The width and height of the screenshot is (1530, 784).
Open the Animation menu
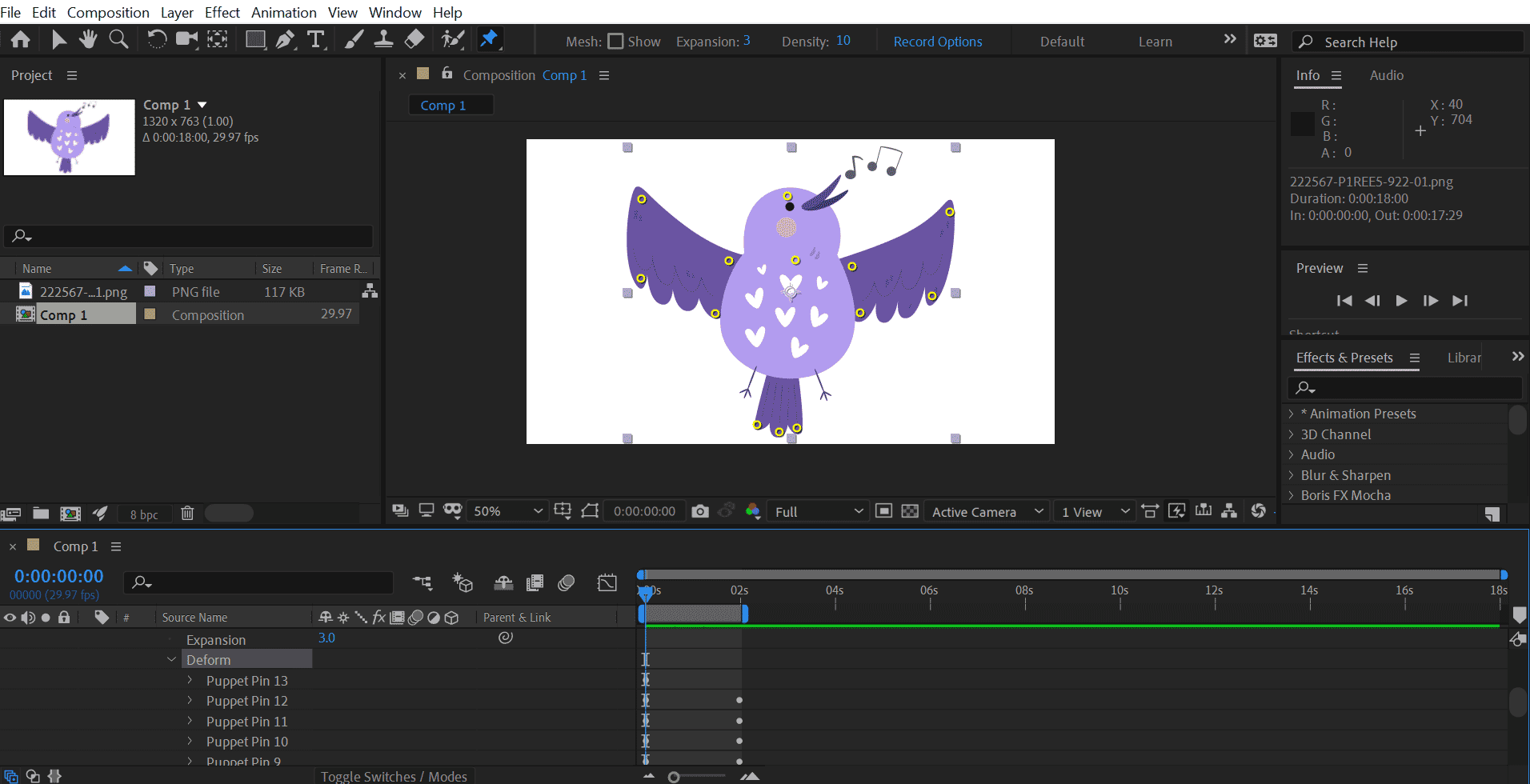(283, 12)
